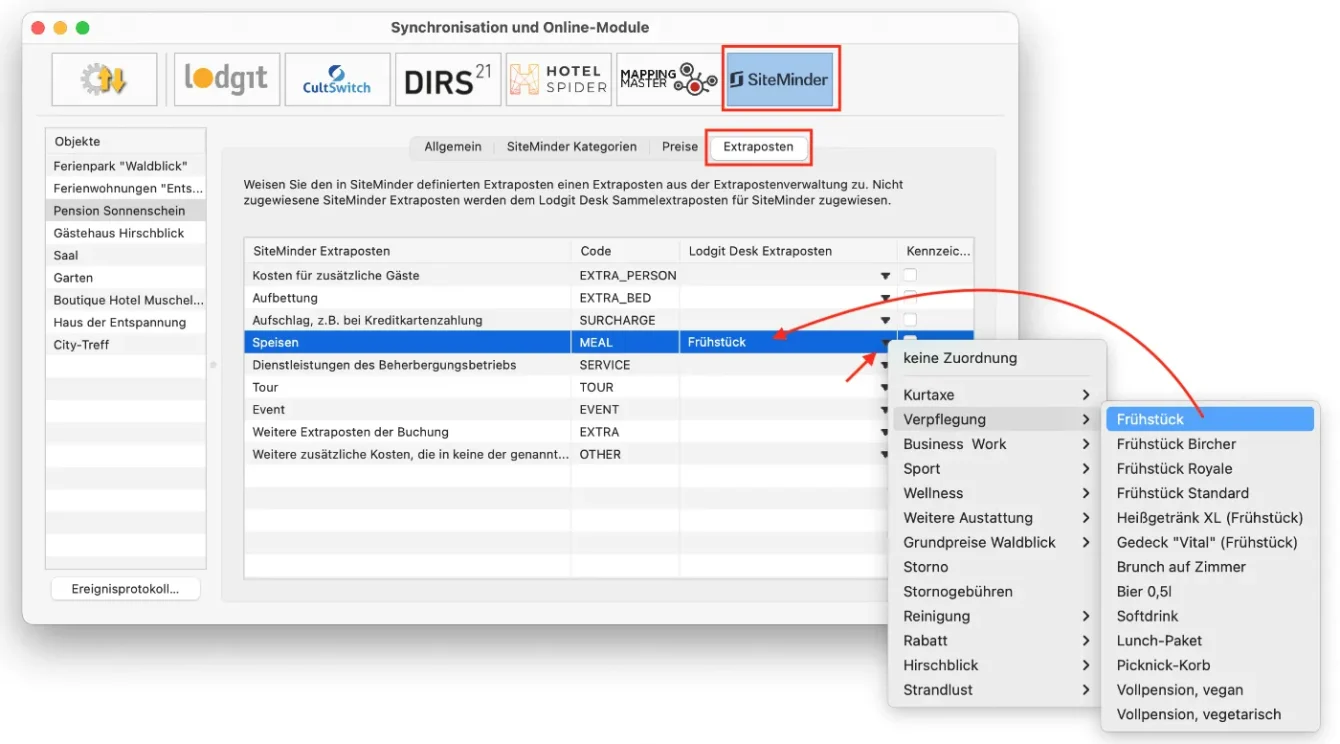Open dropdown for the EXTRA_PERSON row

click(884, 276)
